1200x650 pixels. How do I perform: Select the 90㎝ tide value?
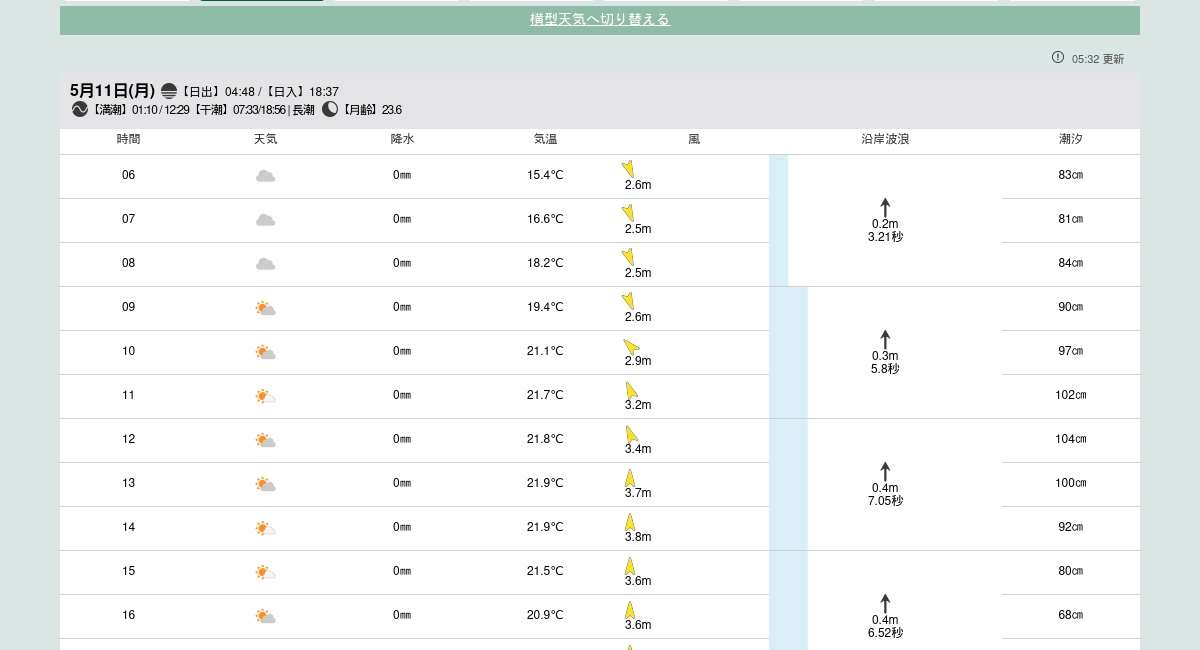1071,307
